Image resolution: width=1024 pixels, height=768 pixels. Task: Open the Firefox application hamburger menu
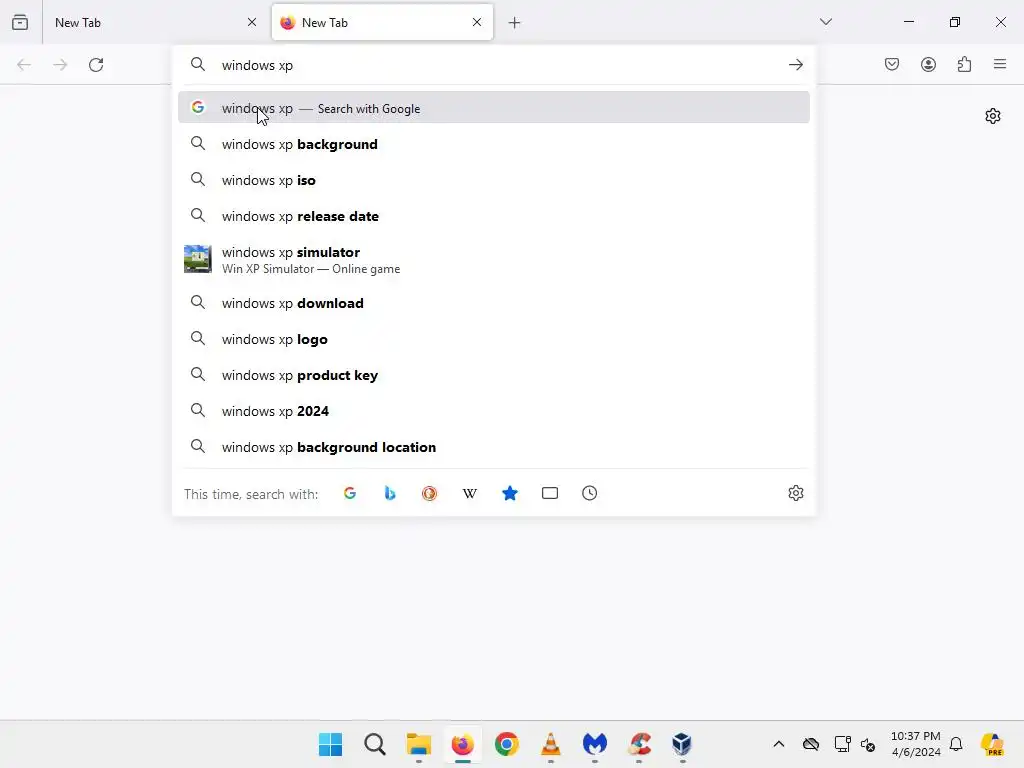[x=1000, y=64]
